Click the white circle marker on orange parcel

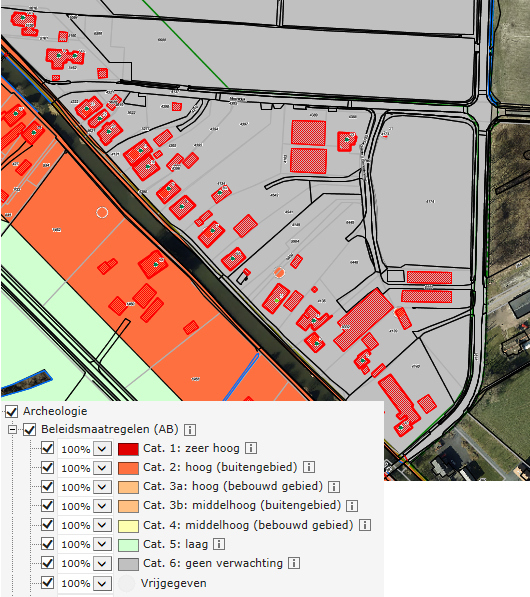pos(102,212)
